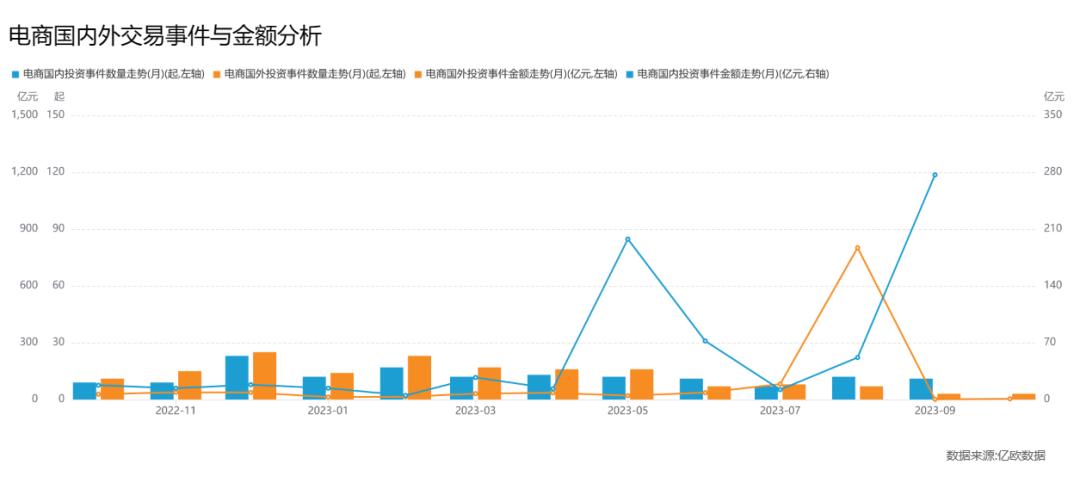
Task: Click the left count axis value 60
Action: click(x=59, y=285)
